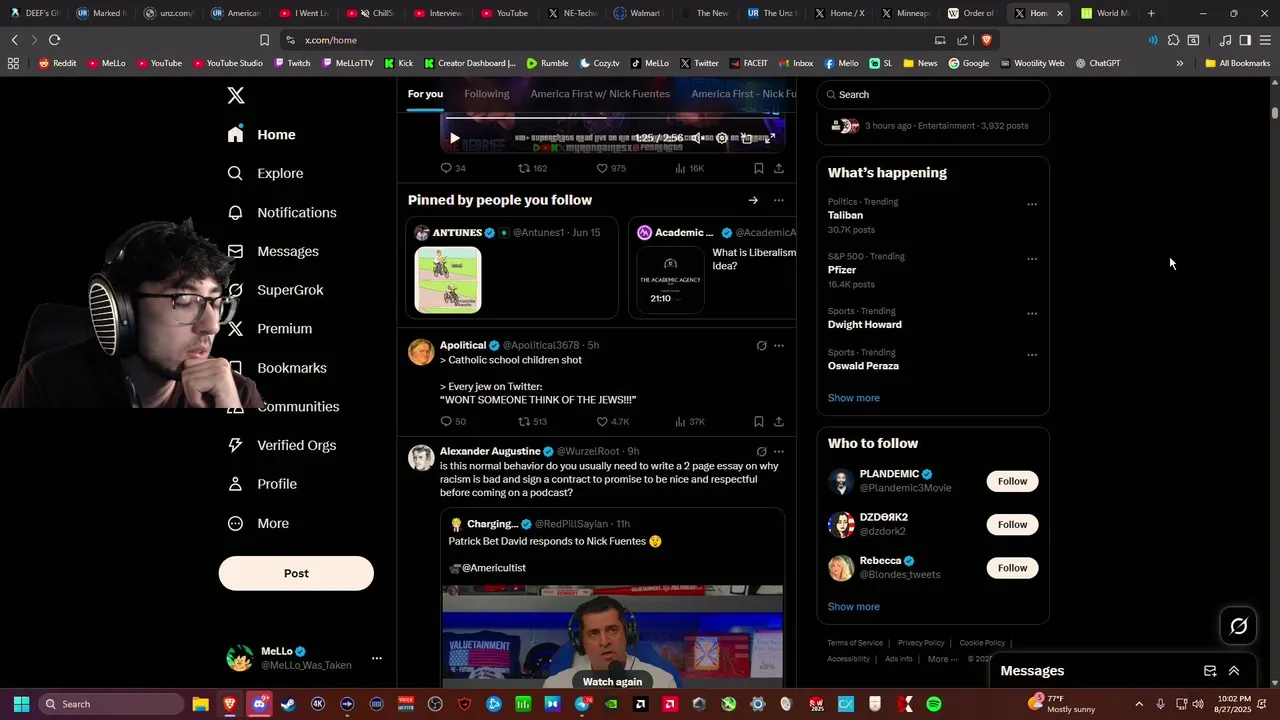The width and height of the screenshot is (1280, 720).
Task: Toggle video fullscreen mode
Action: pyautogui.click(x=770, y=138)
